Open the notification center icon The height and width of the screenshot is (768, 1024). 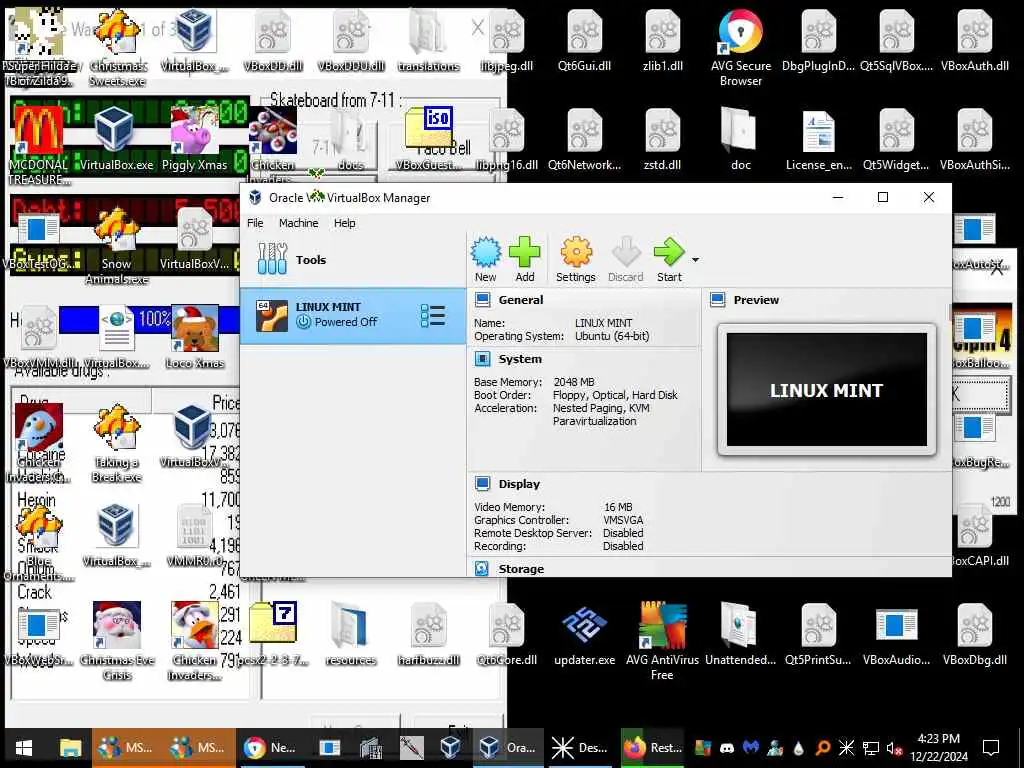click(991, 748)
